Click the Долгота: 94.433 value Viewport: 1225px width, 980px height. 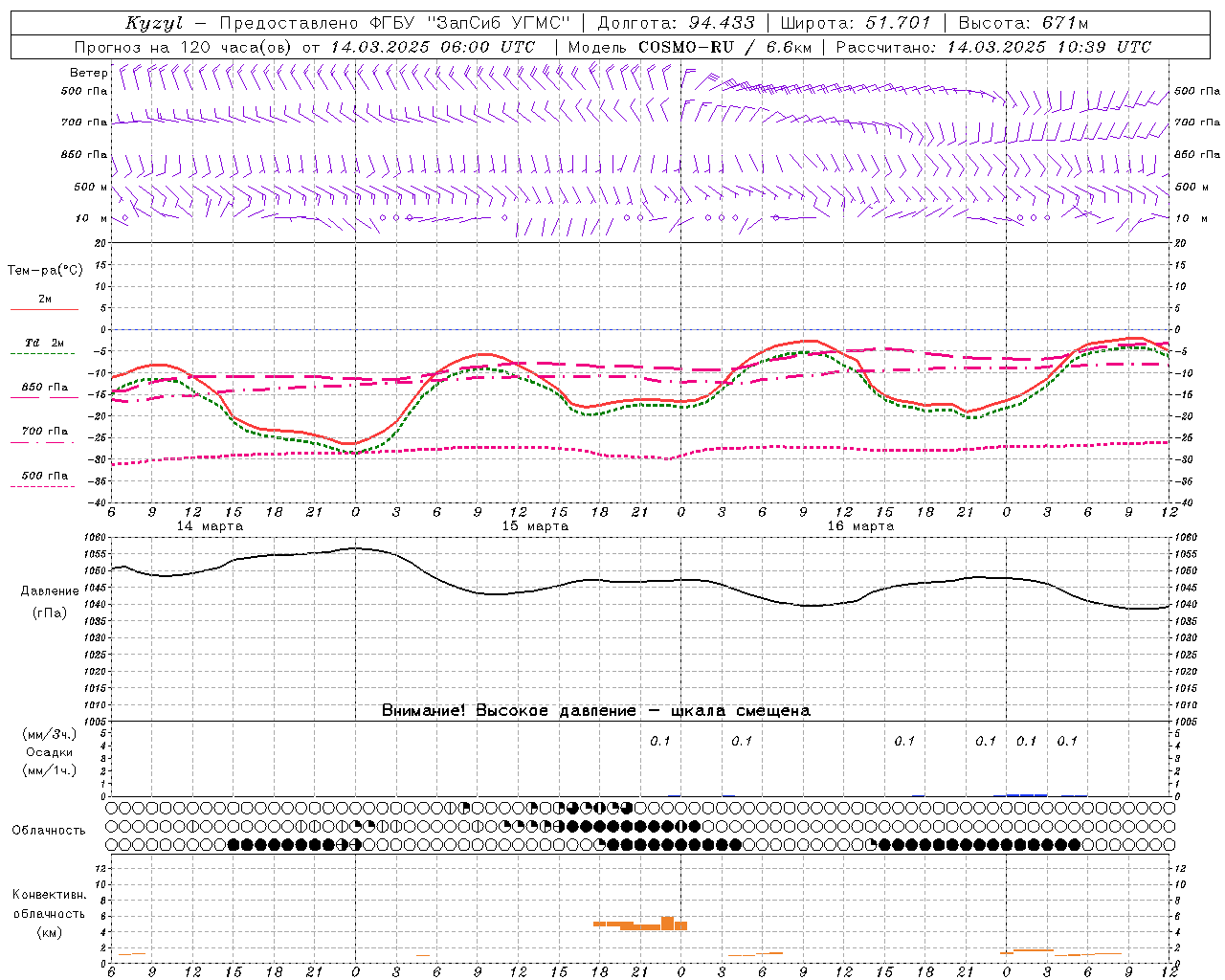pos(676,23)
